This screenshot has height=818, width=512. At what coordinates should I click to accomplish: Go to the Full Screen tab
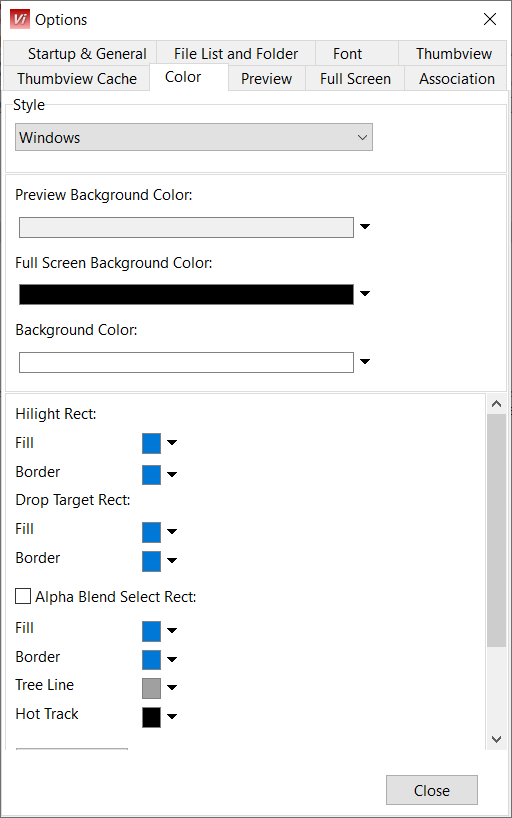tap(355, 79)
